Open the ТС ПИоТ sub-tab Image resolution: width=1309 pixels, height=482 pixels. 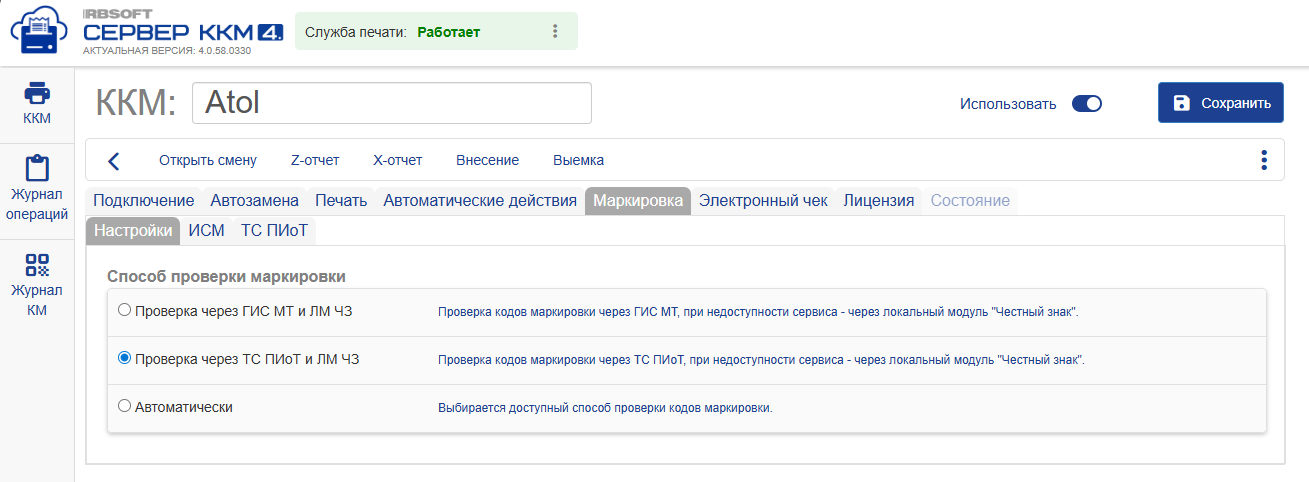(x=274, y=231)
